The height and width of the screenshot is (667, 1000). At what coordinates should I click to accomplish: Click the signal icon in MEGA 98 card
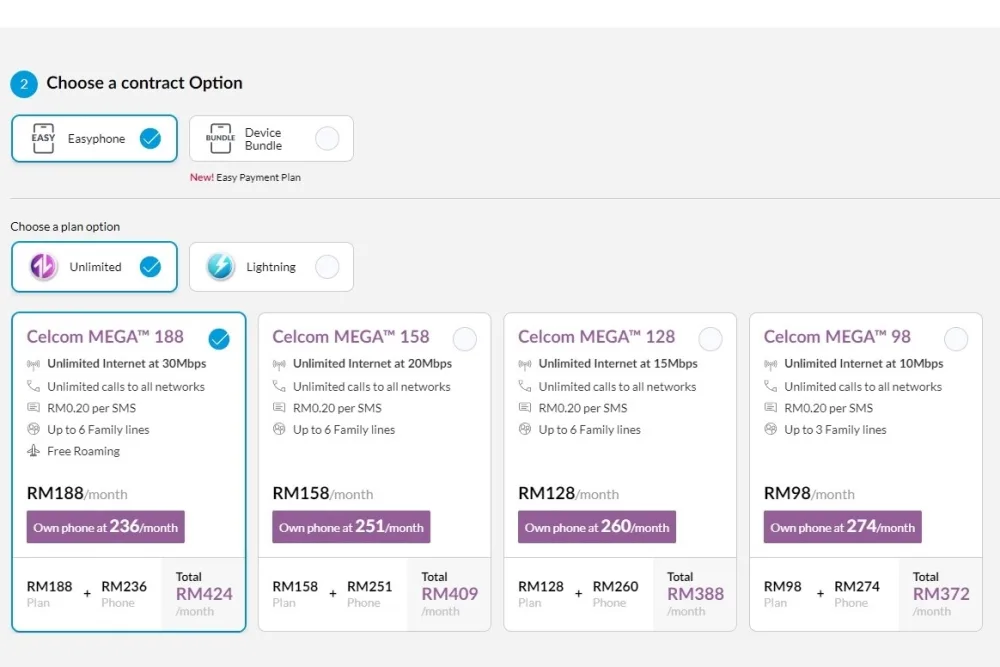(x=770, y=364)
